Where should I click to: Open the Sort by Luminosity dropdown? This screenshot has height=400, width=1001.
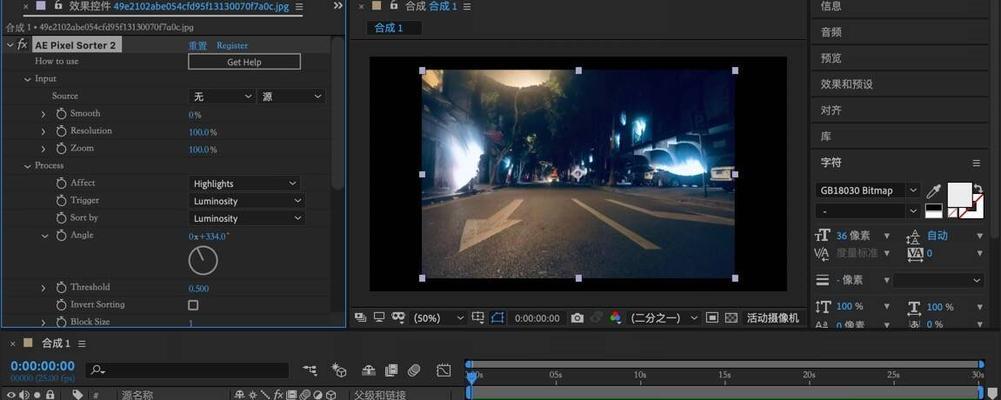click(248, 218)
